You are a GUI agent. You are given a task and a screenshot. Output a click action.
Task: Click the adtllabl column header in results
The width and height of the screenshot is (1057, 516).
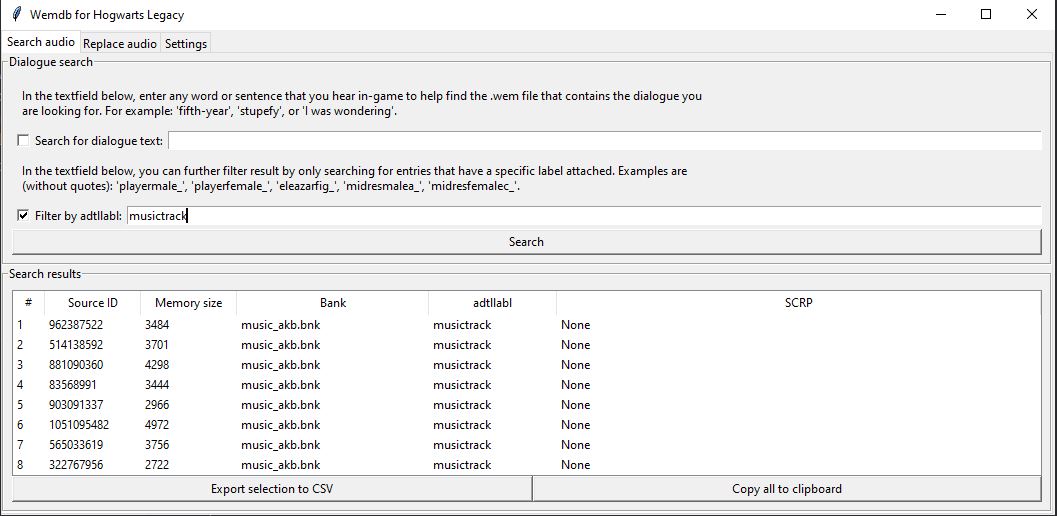click(x=492, y=303)
